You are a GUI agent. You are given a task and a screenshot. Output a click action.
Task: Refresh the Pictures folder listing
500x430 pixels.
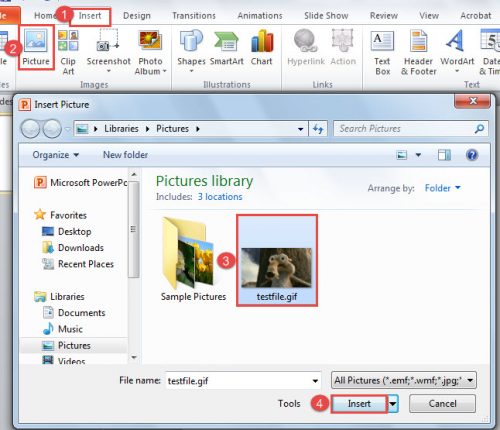tap(318, 129)
